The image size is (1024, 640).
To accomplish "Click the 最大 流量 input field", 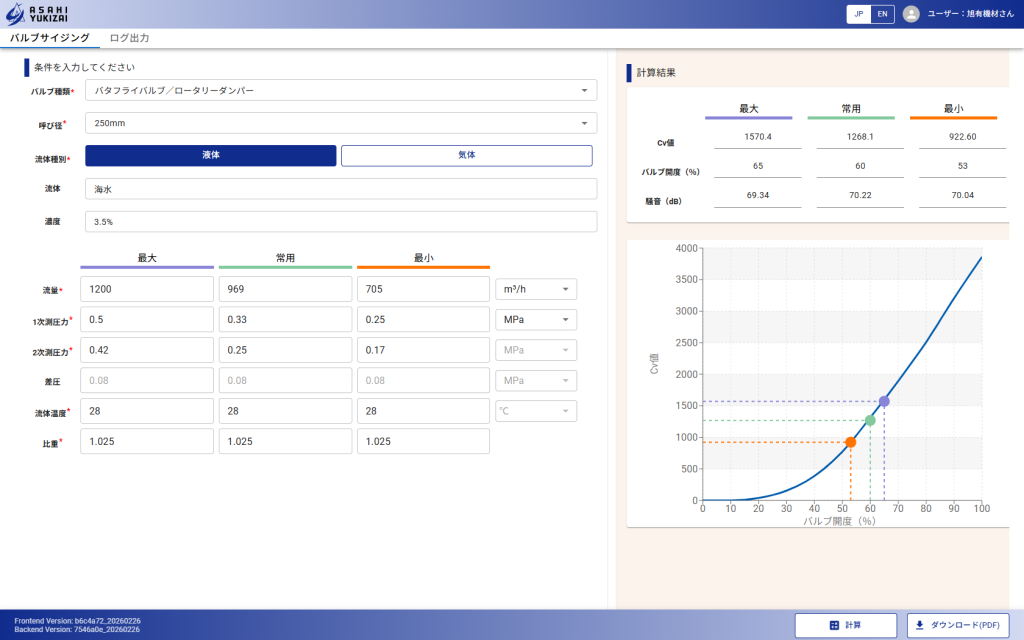I will 147,289.
